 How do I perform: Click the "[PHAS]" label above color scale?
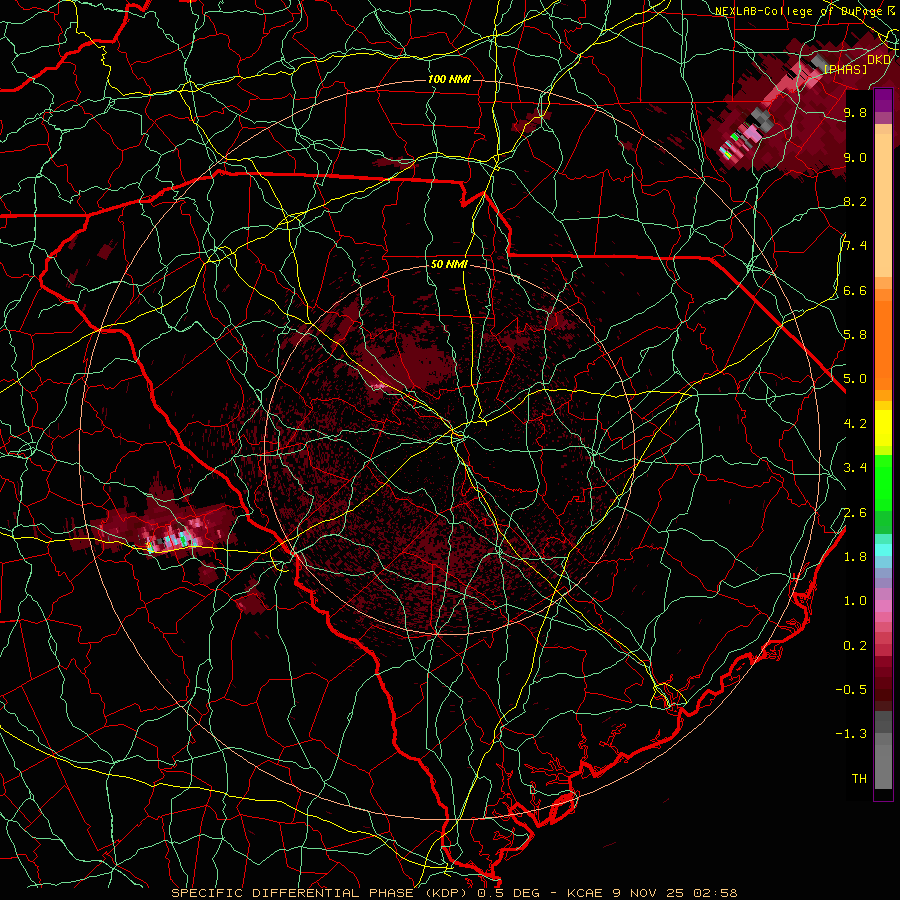pos(845,70)
